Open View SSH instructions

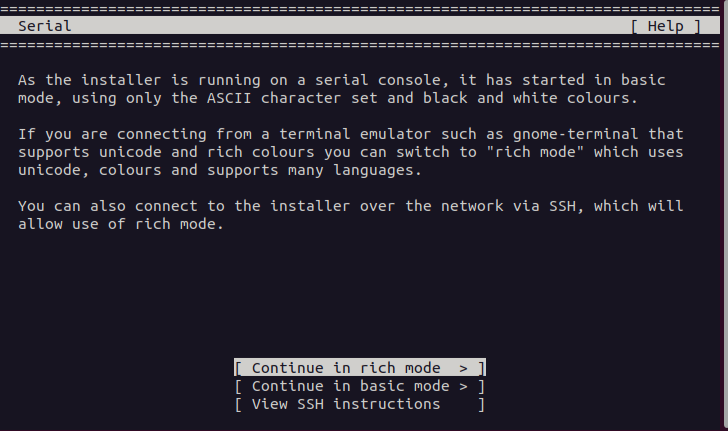(x=346, y=404)
